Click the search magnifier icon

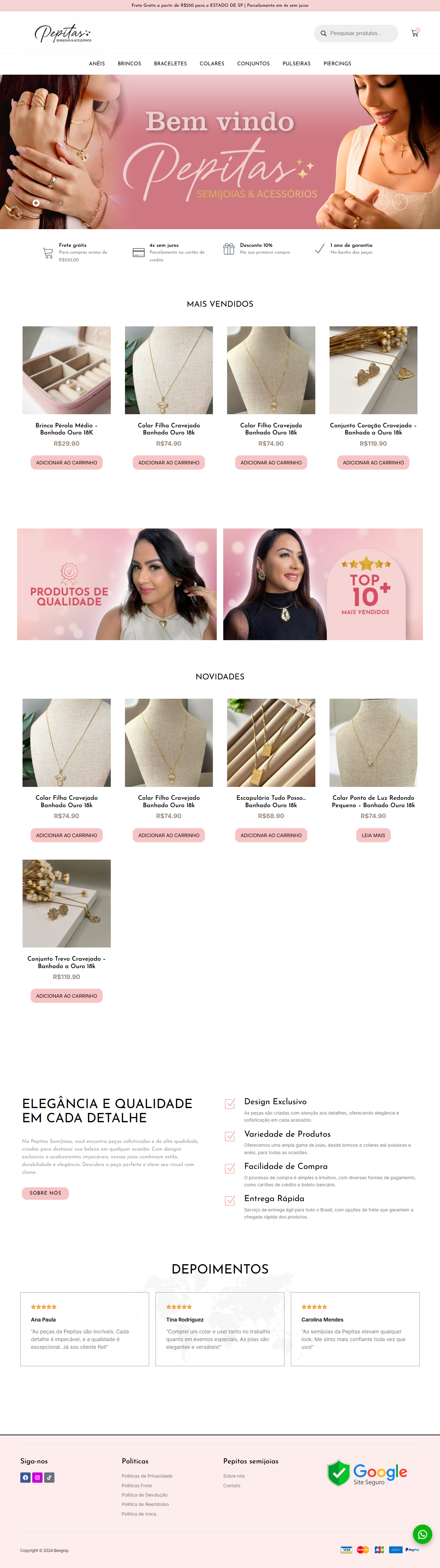pos(324,33)
